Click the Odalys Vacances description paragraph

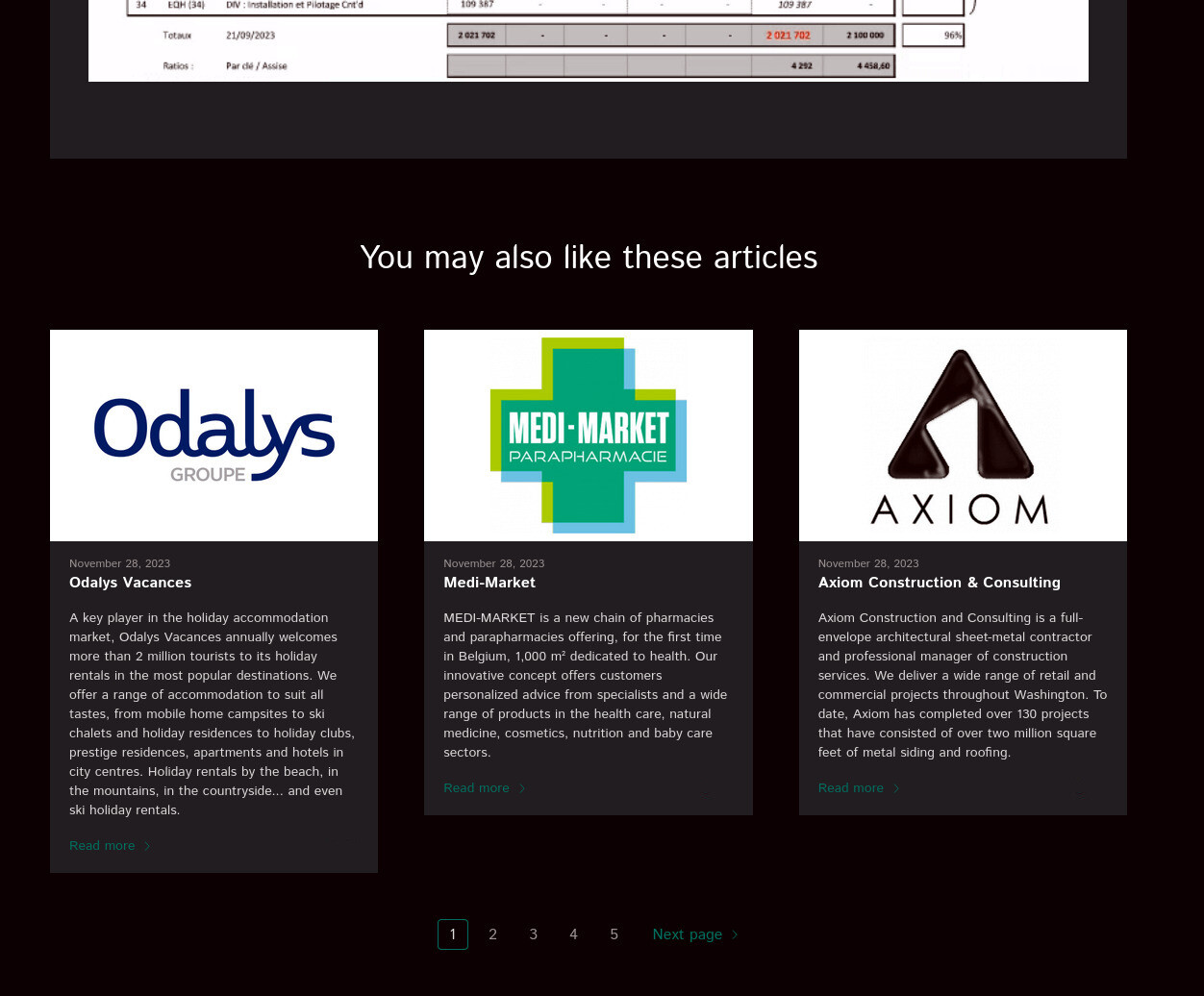click(213, 714)
